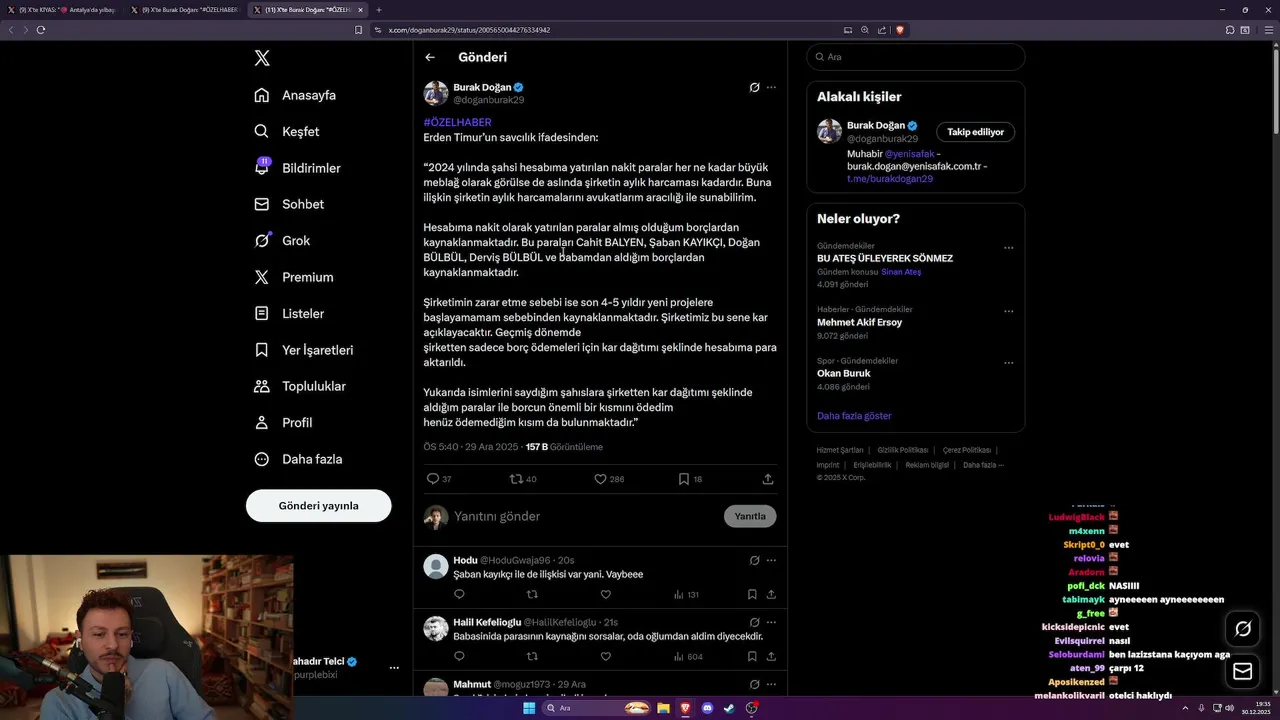This screenshot has width=1280, height=720.
Task: Click #ÖZELHABER hashtag
Action: pos(457,122)
